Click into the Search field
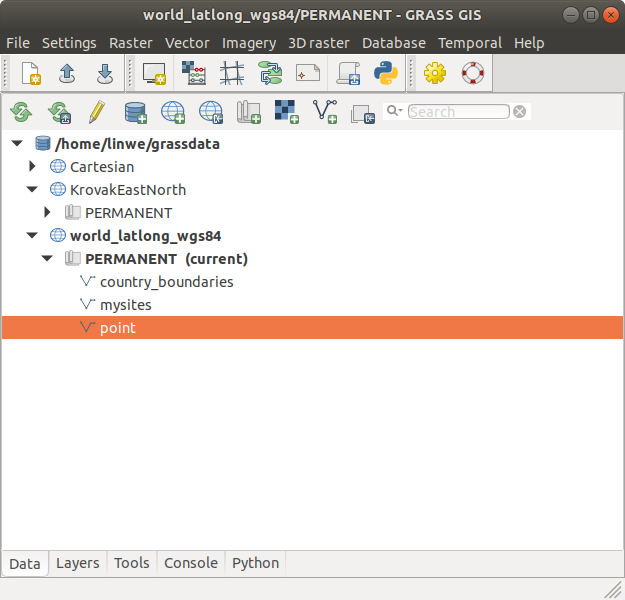The image size is (625, 600). (458, 112)
